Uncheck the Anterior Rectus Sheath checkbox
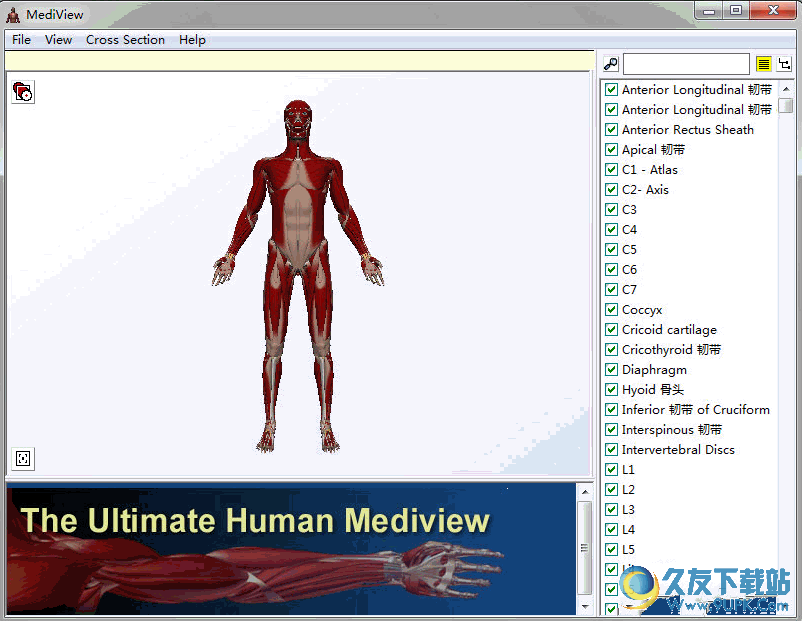The height and width of the screenshot is (621, 802). tap(611, 130)
